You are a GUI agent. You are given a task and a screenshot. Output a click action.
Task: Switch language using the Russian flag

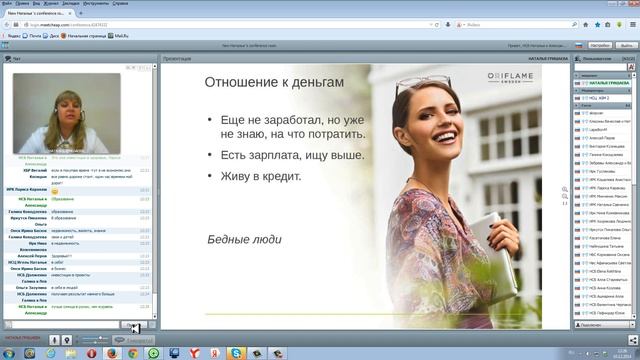(x=579, y=45)
